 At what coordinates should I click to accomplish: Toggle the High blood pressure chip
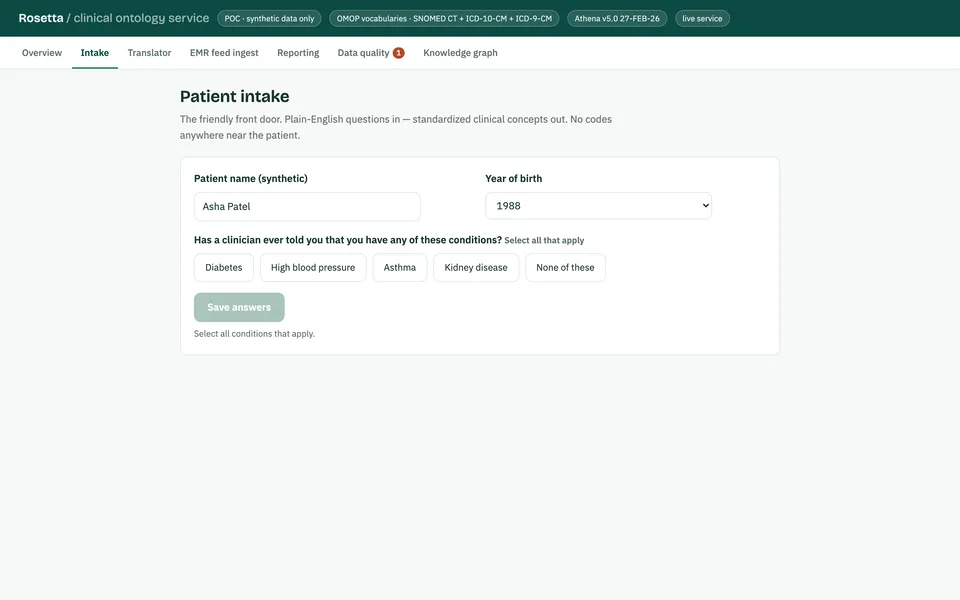(313, 268)
